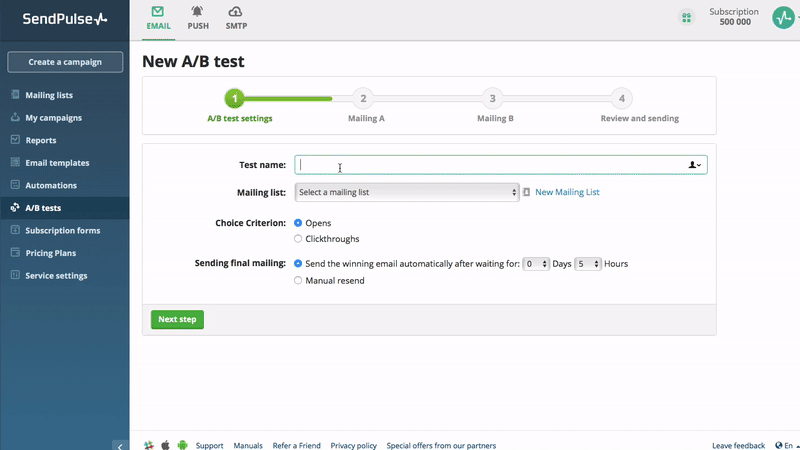Screen dimensions: 800x450
Task: Open the Select a mailing list dropdown
Action: (x=407, y=192)
